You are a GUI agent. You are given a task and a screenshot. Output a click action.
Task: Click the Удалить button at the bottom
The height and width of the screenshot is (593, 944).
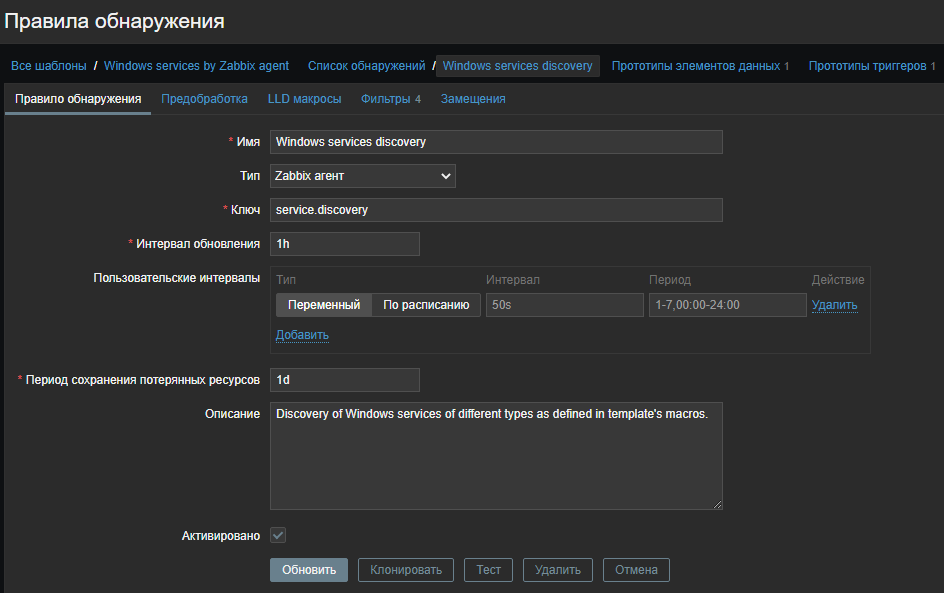click(557, 570)
